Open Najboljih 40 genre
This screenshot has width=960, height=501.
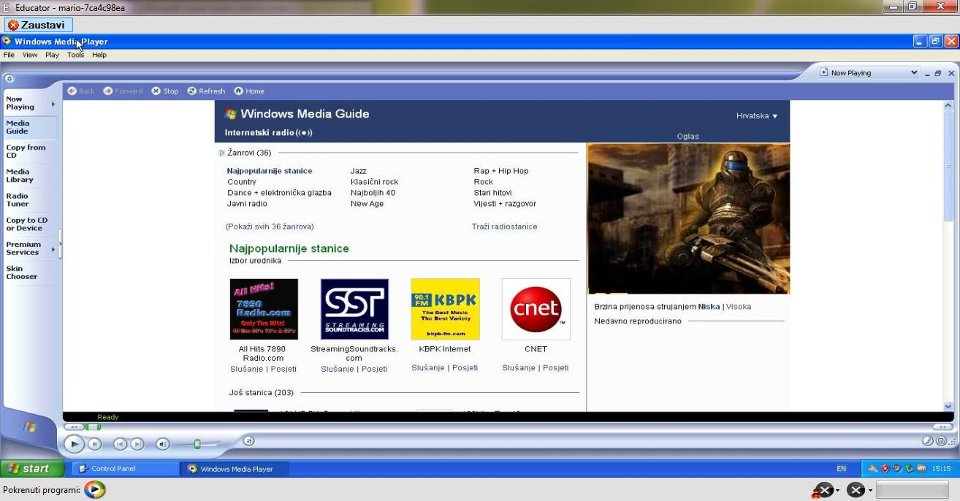(373, 193)
